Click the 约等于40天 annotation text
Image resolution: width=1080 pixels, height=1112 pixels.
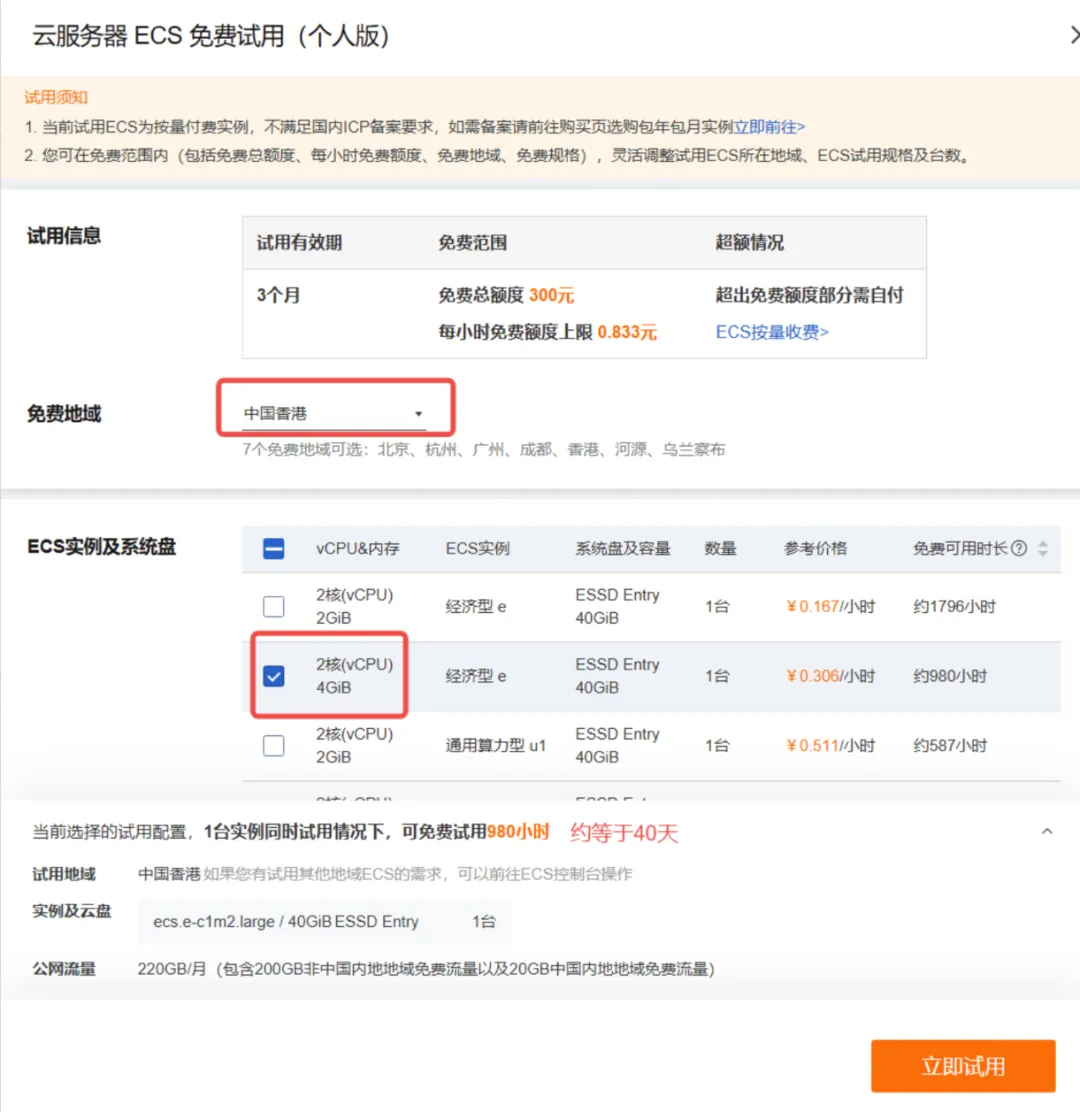(624, 833)
